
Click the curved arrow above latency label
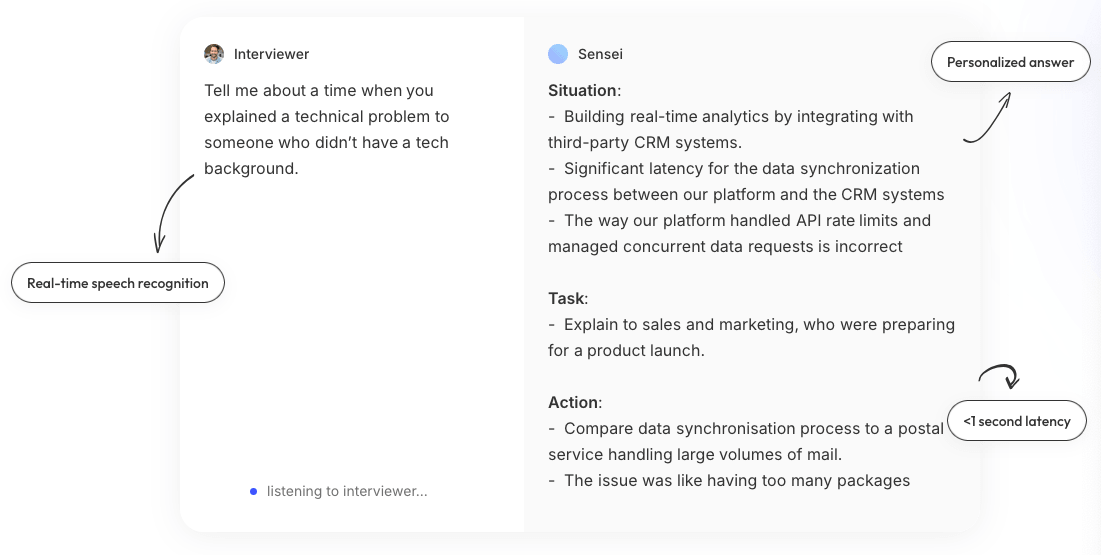point(998,375)
